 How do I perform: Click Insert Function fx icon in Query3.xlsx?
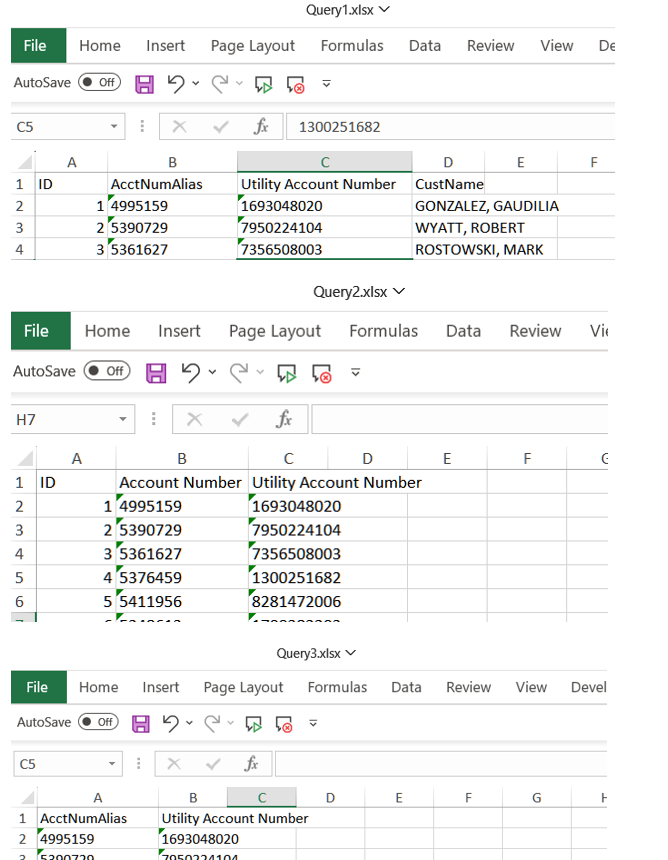[x=251, y=763]
